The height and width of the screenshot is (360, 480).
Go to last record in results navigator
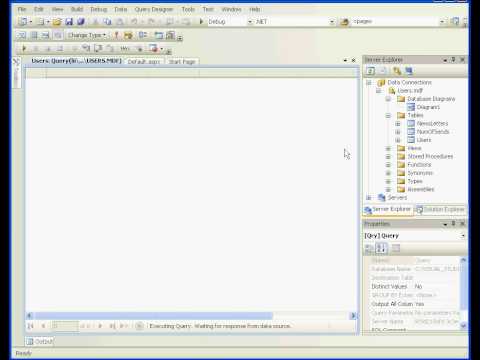(112, 326)
